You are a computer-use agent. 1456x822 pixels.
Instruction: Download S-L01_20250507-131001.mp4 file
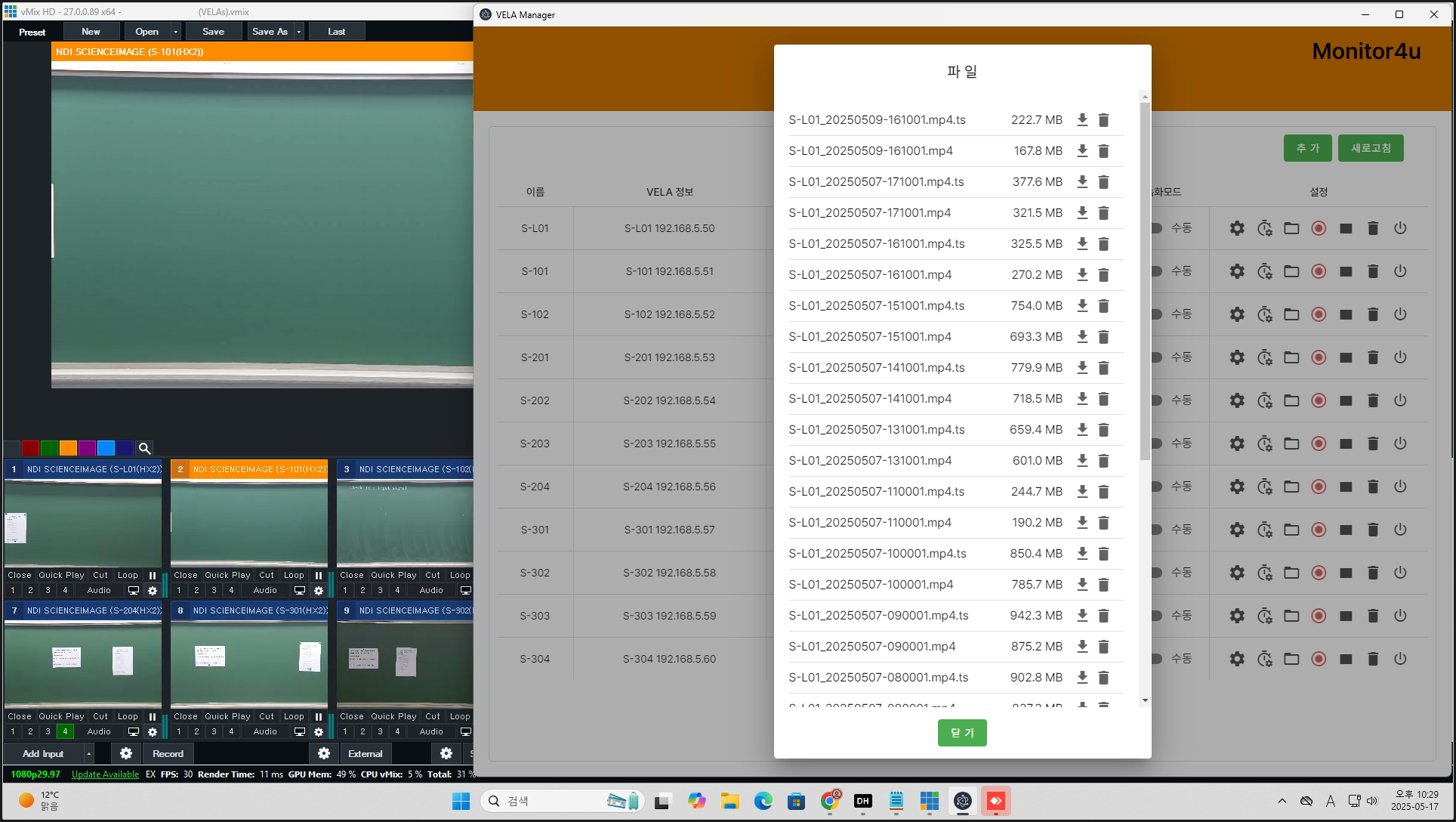pyautogui.click(x=1082, y=461)
